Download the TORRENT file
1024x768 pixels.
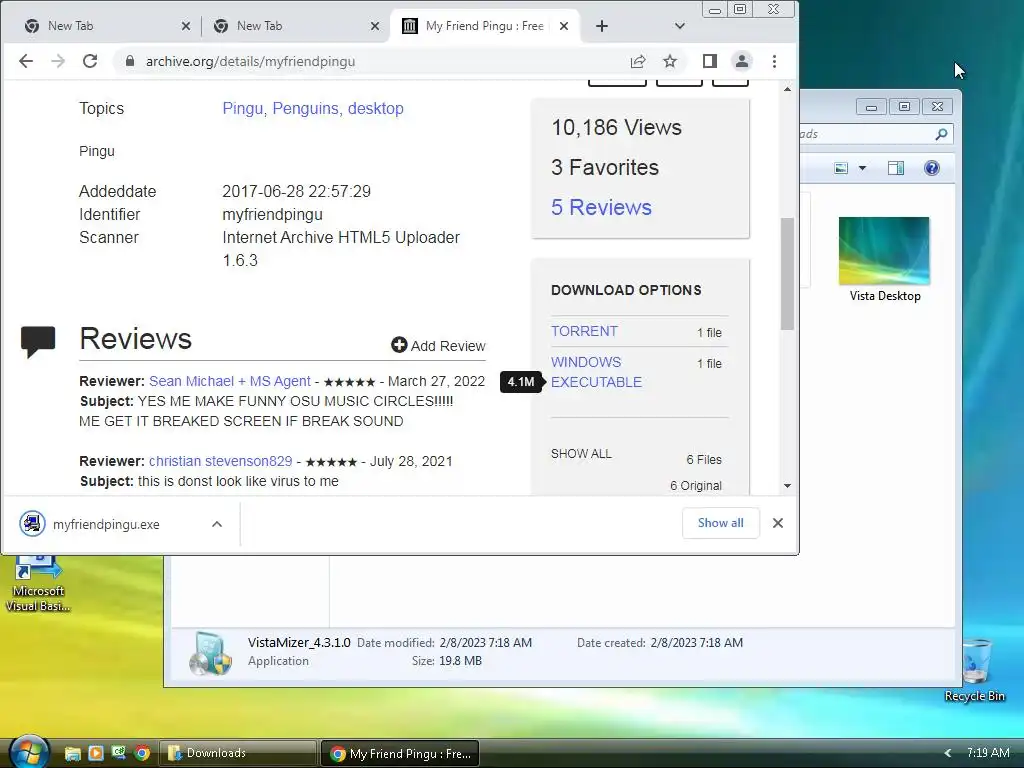click(x=584, y=331)
